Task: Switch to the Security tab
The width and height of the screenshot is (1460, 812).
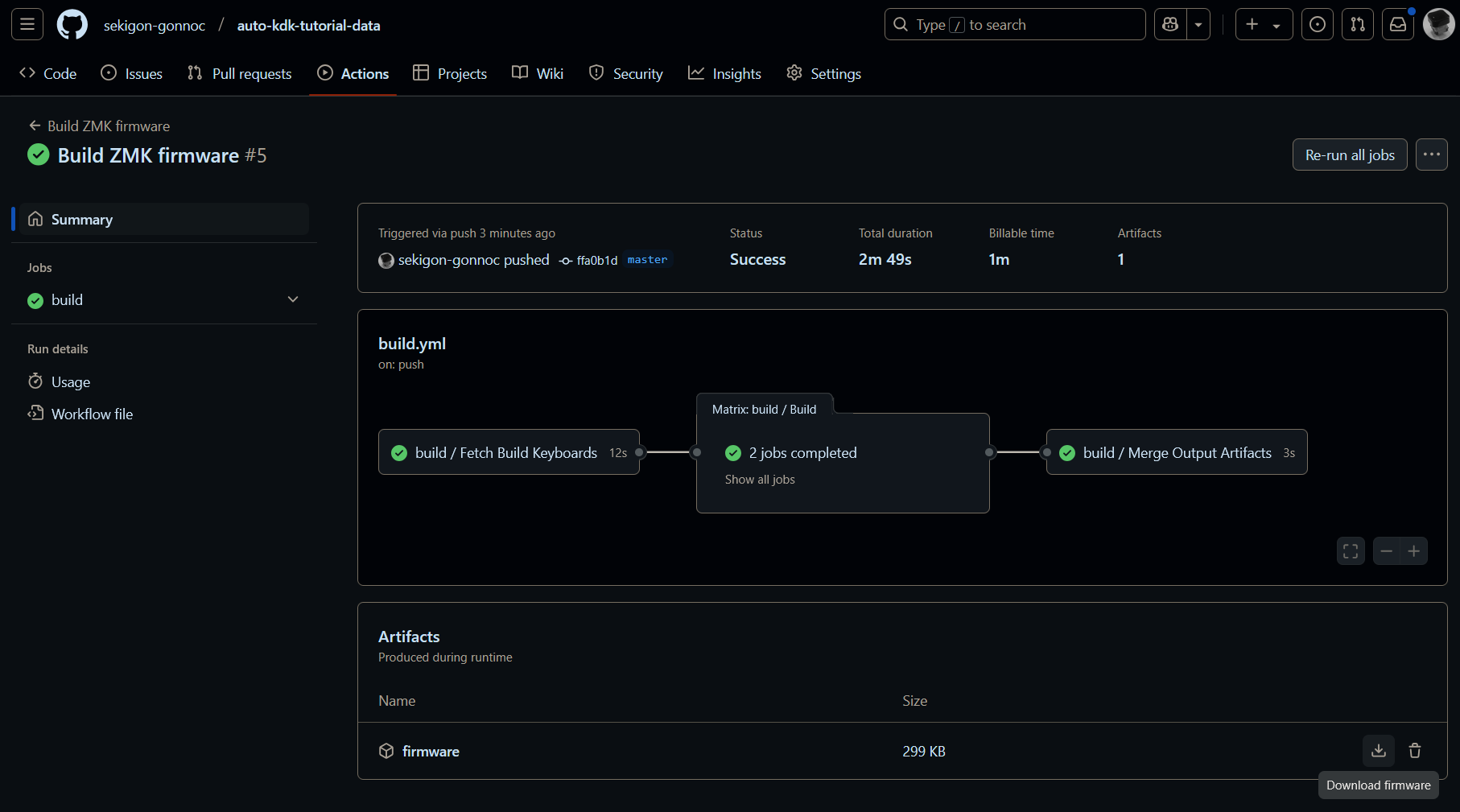Action: pos(626,73)
